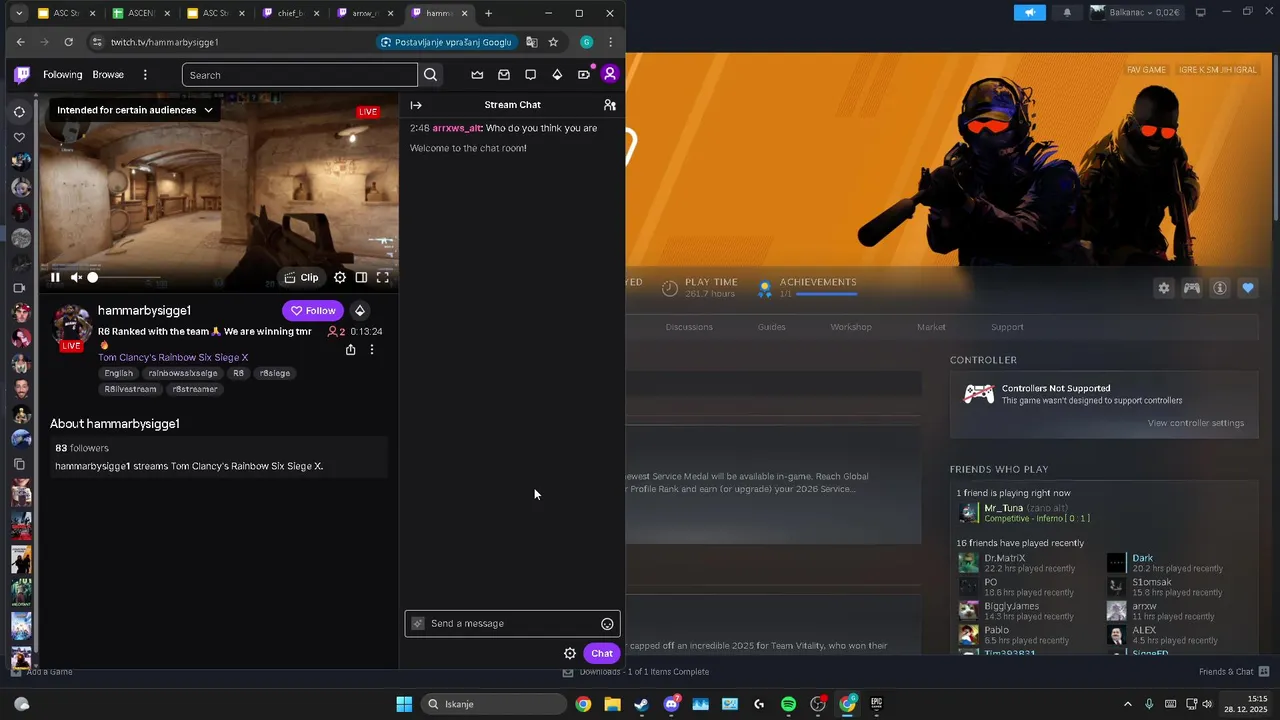Create a Clip of the stream
Image resolution: width=1280 pixels, height=720 pixels.
tap(301, 277)
